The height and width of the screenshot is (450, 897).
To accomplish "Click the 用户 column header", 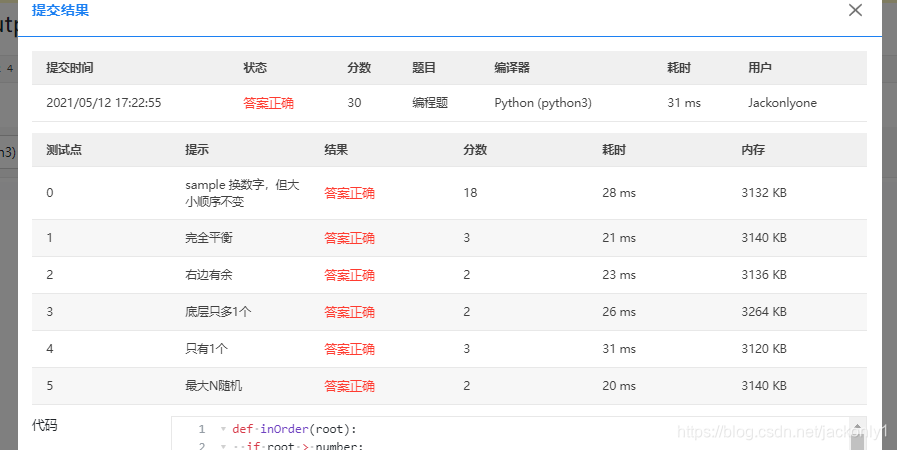I will (x=760, y=67).
